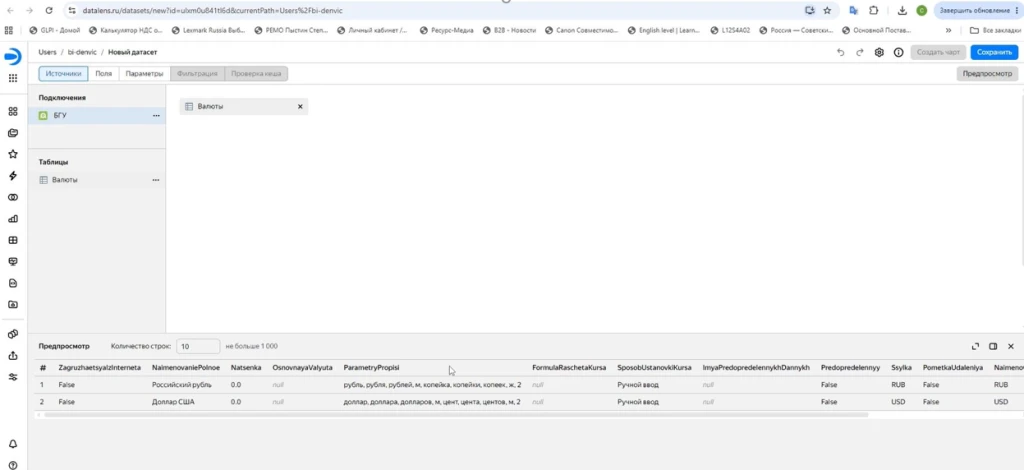Click the Сохранить button
1024x470 pixels.
point(994,53)
